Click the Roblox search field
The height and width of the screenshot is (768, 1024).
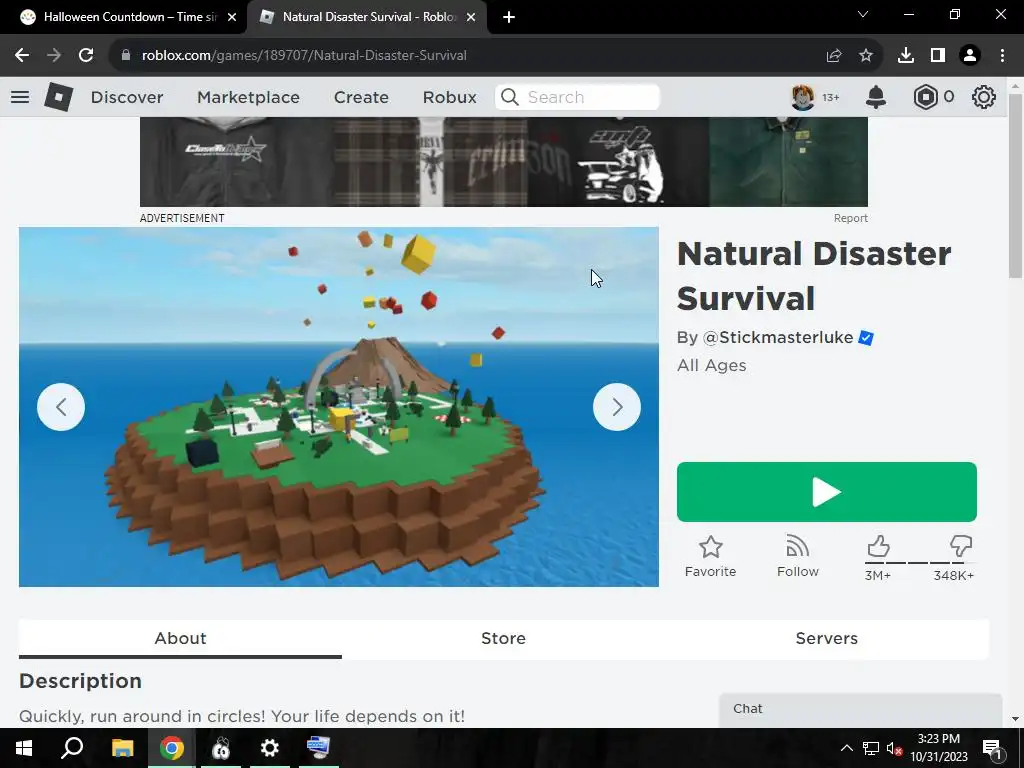[577, 97]
